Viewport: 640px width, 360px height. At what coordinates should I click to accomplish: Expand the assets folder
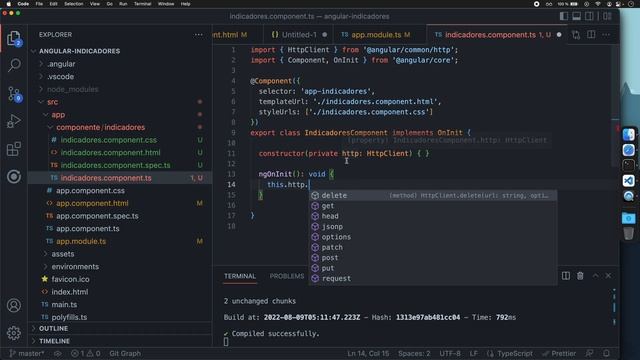point(63,254)
